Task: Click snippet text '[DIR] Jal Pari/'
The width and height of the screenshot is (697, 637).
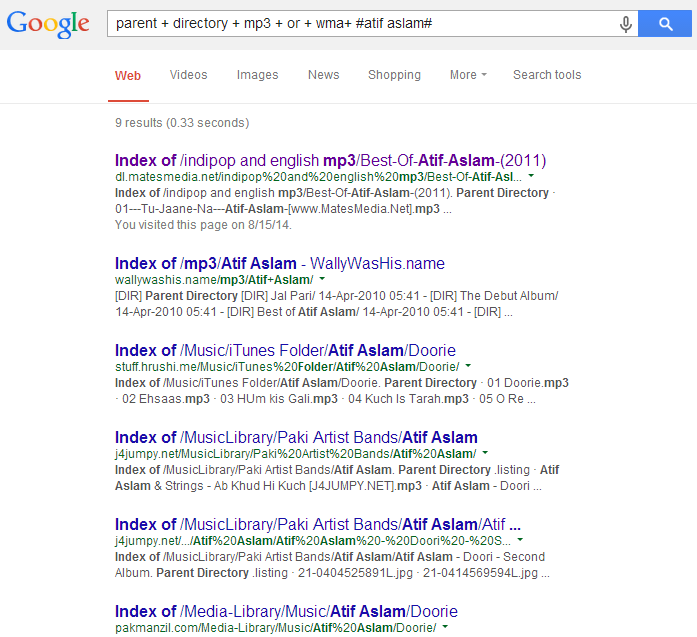Action: click(x=278, y=296)
